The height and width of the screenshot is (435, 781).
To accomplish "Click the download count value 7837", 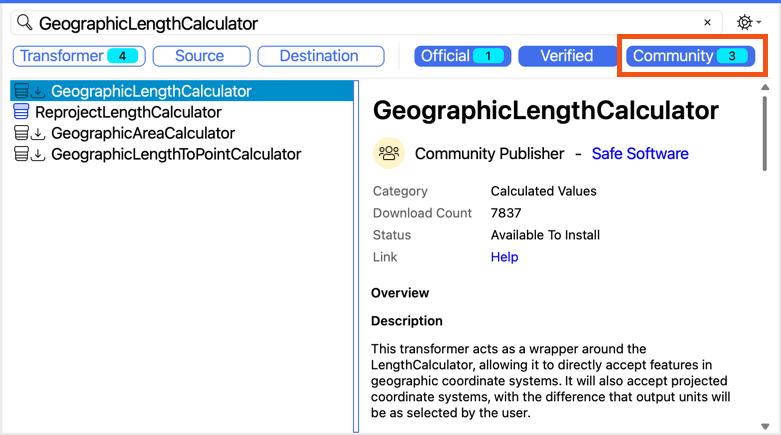I will click(506, 213).
